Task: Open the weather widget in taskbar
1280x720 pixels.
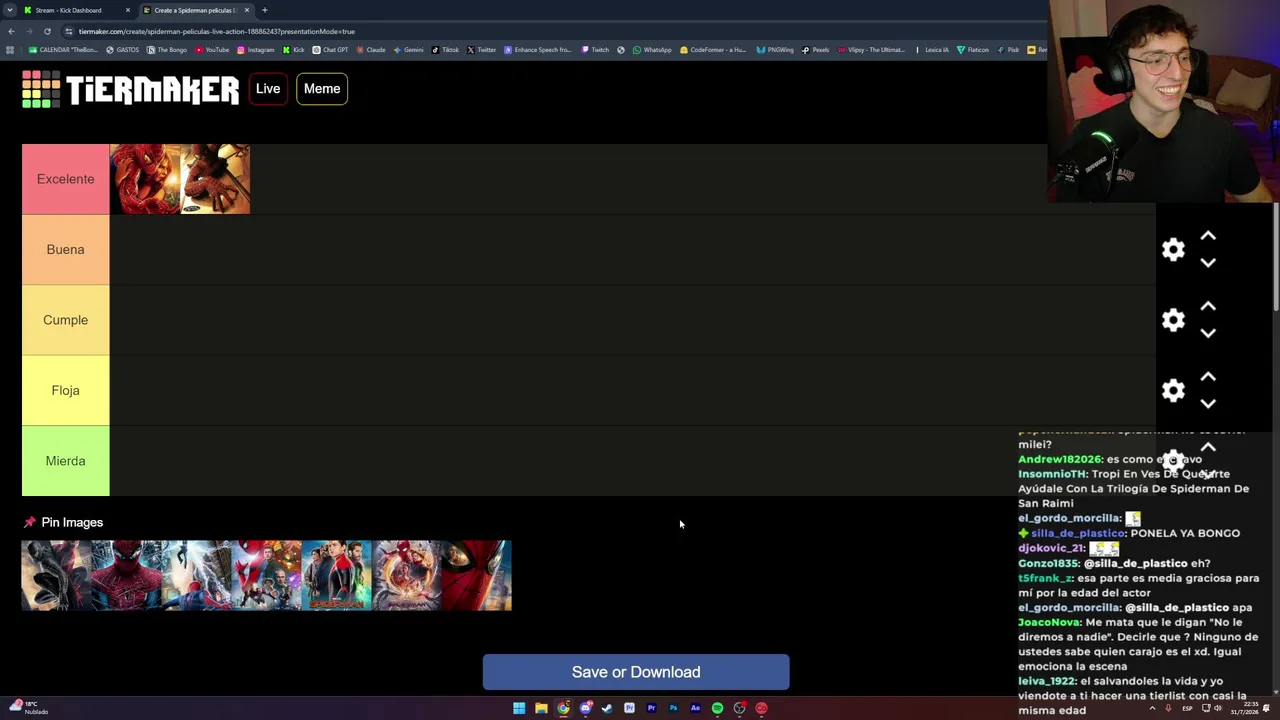Action: [x=28, y=708]
